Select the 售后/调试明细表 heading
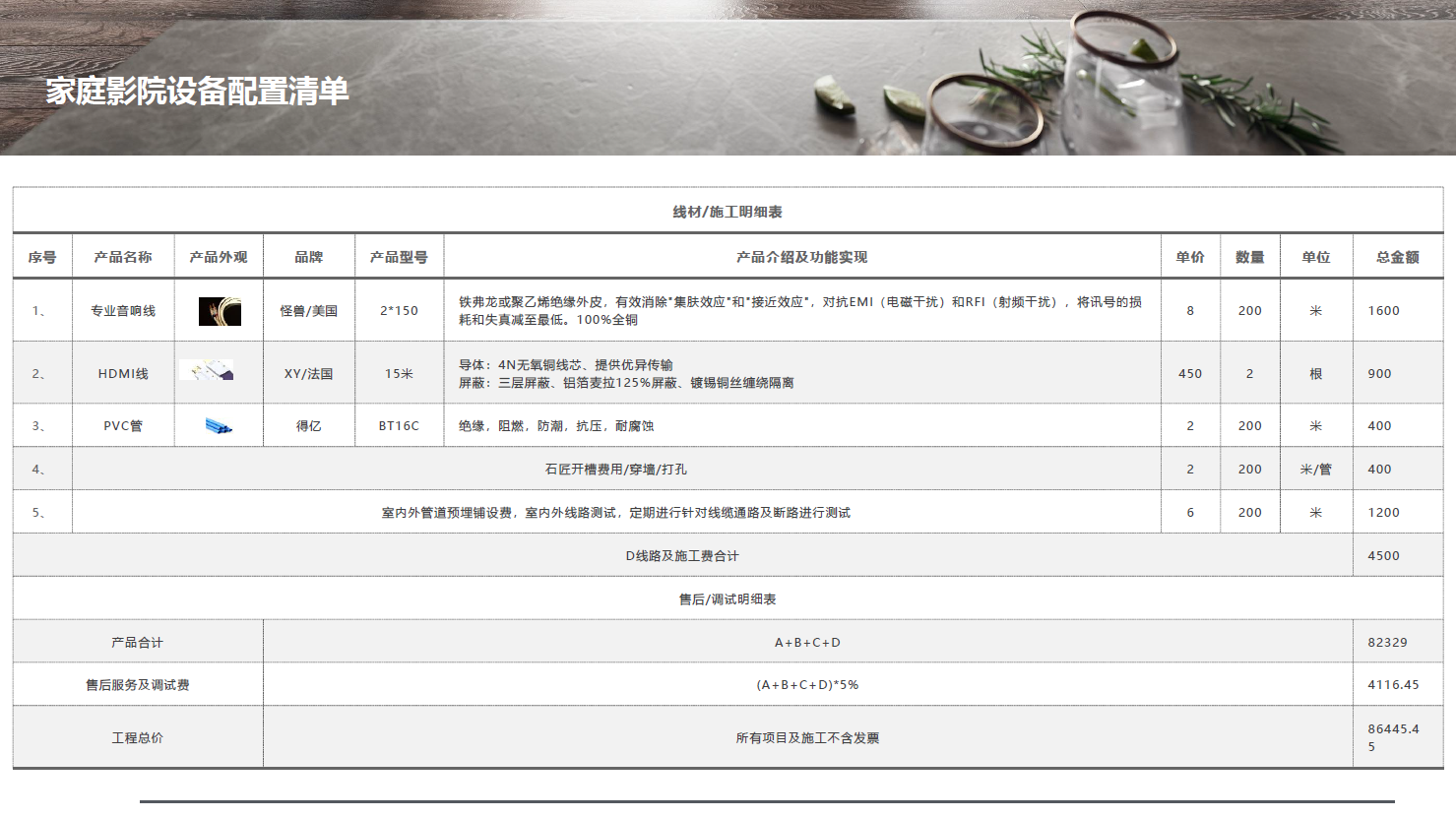This screenshot has width=1456, height=818. pyautogui.click(x=728, y=599)
